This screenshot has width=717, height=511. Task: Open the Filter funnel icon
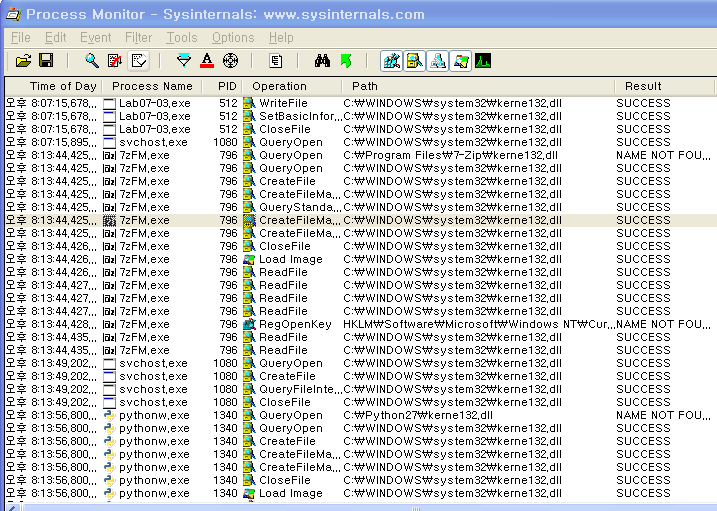[x=184, y=60]
